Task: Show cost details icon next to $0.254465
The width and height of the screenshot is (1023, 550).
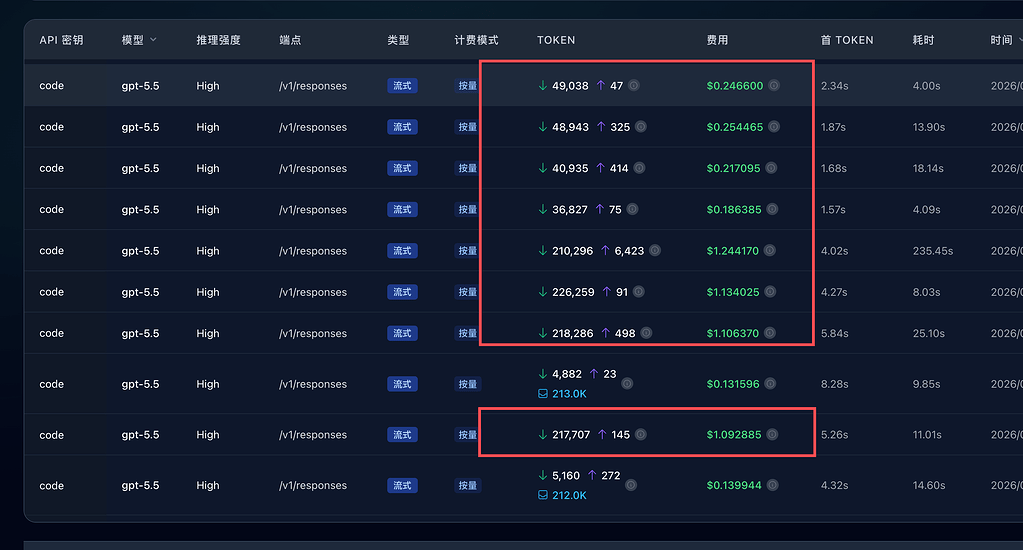Action: tap(774, 127)
